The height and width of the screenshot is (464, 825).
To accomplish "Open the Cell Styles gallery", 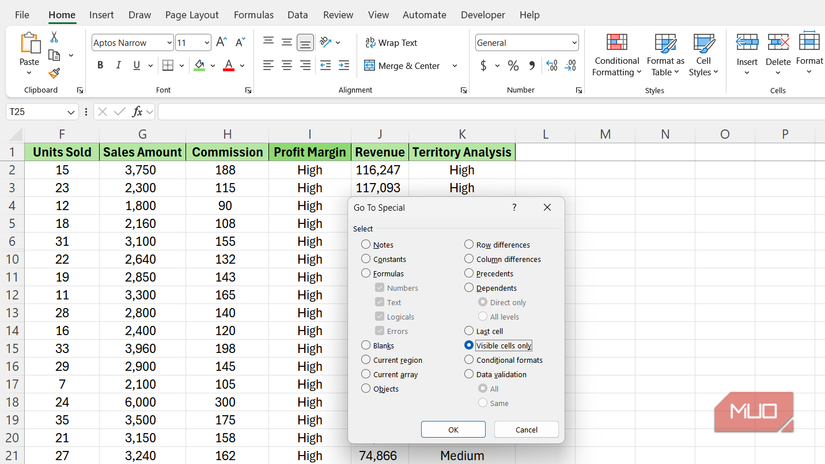I will [703, 55].
